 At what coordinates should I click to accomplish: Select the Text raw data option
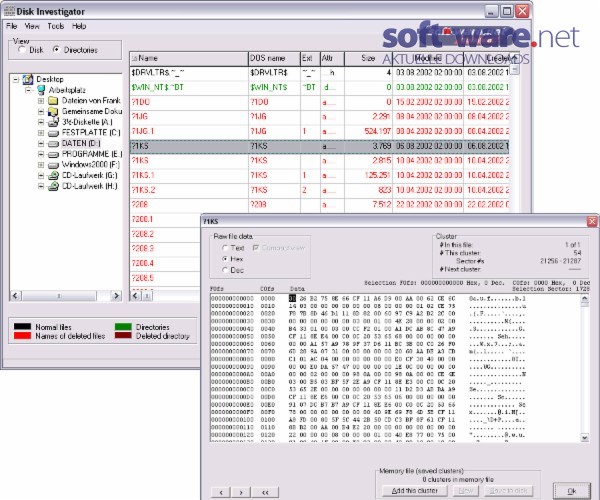point(225,248)
